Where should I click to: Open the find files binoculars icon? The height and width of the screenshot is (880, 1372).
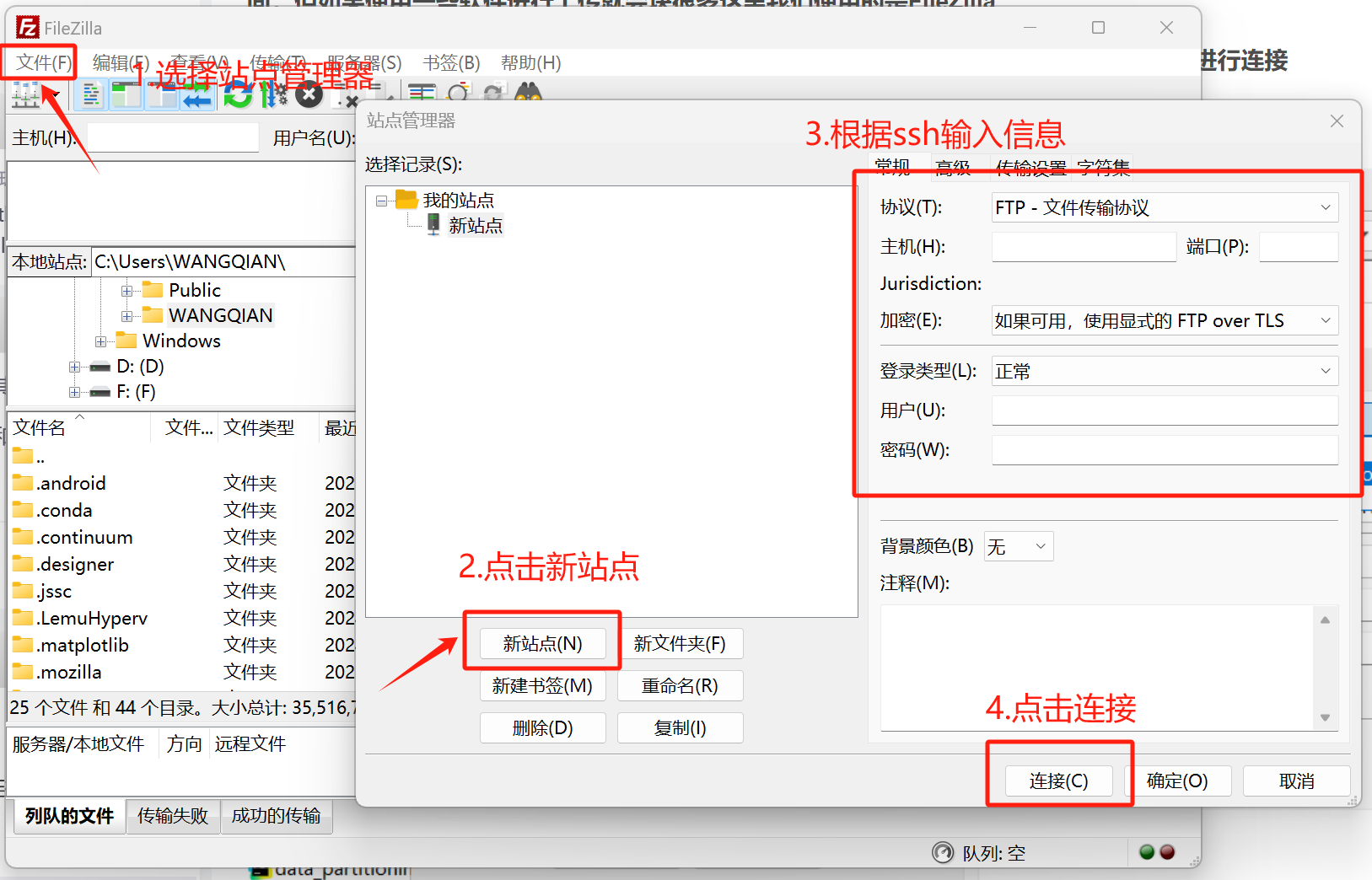(528, 94)
